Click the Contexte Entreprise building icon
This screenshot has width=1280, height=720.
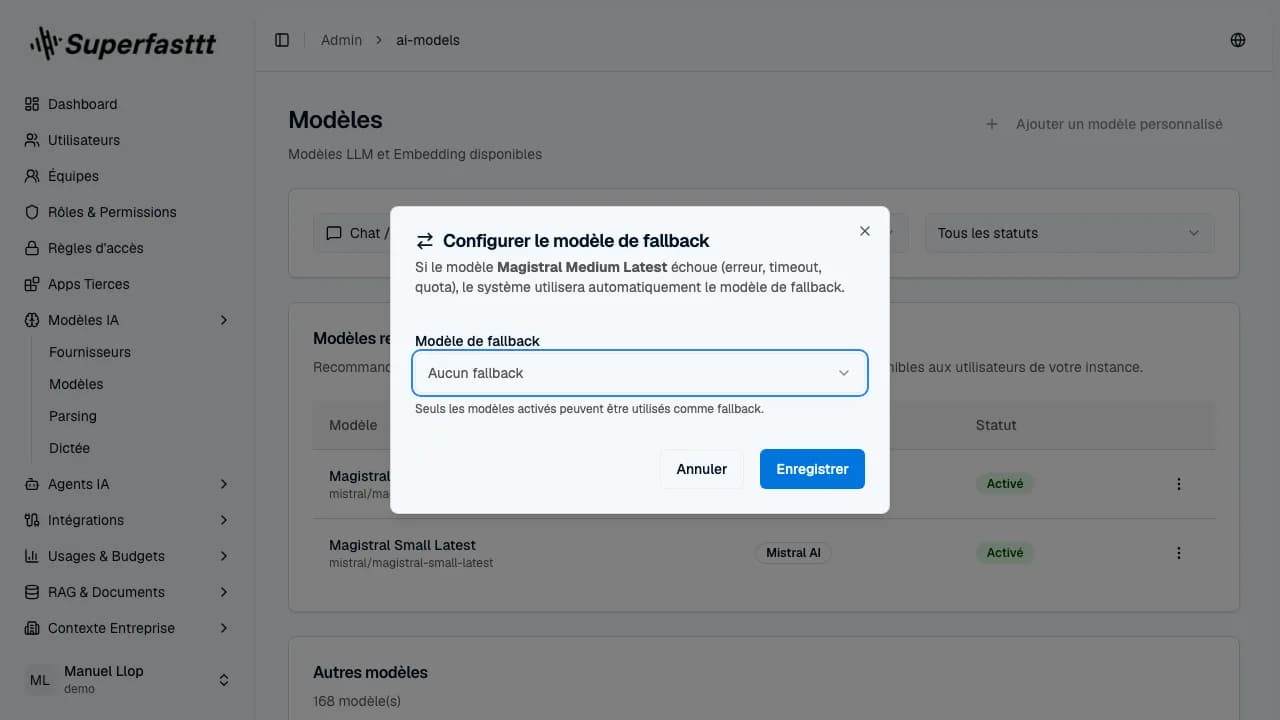coord(32,628)
